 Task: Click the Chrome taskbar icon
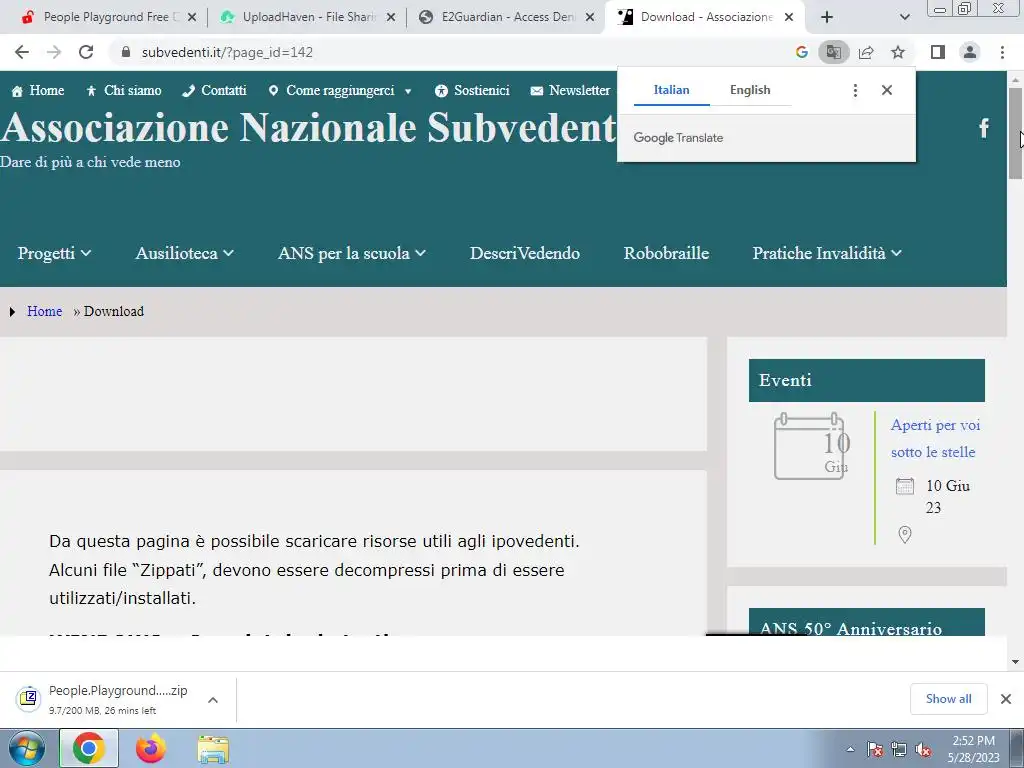(x=89, y=748)
